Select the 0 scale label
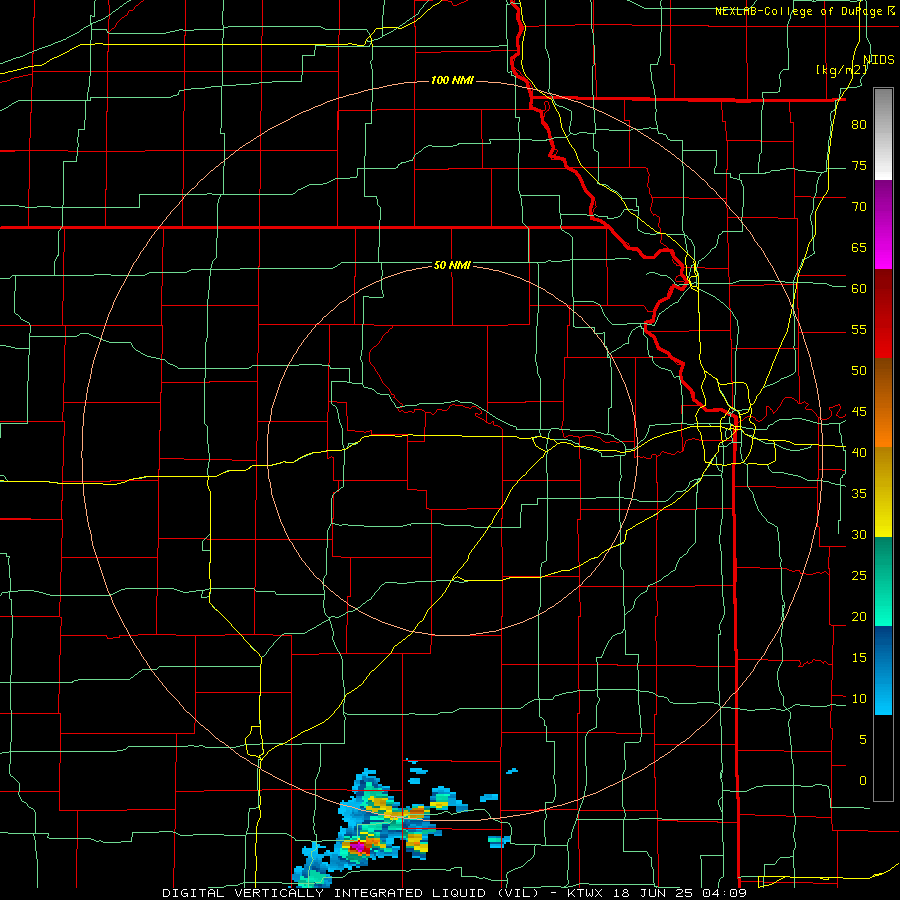 863,781
